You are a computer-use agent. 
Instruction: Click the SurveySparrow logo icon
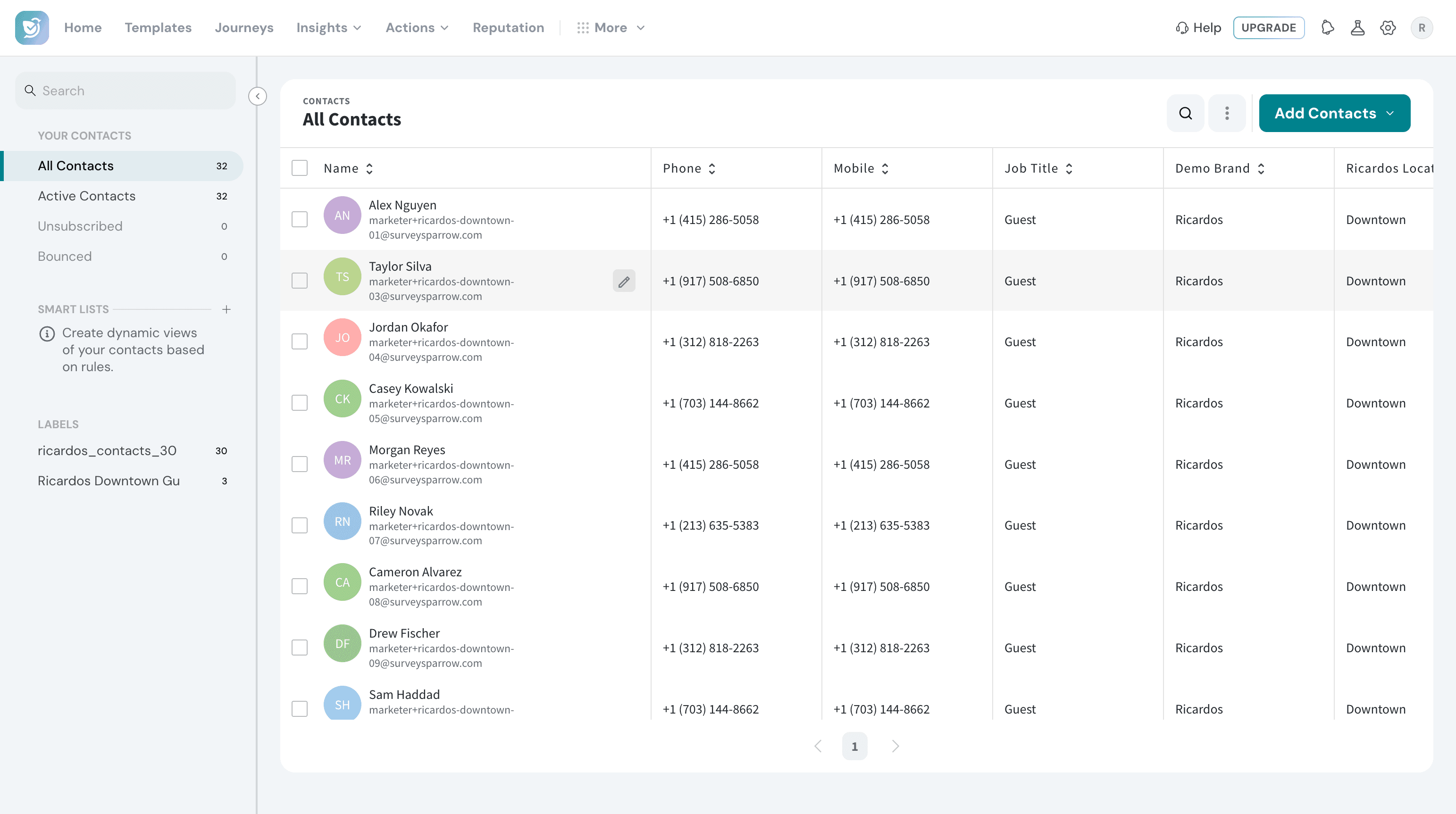point(32,28)
